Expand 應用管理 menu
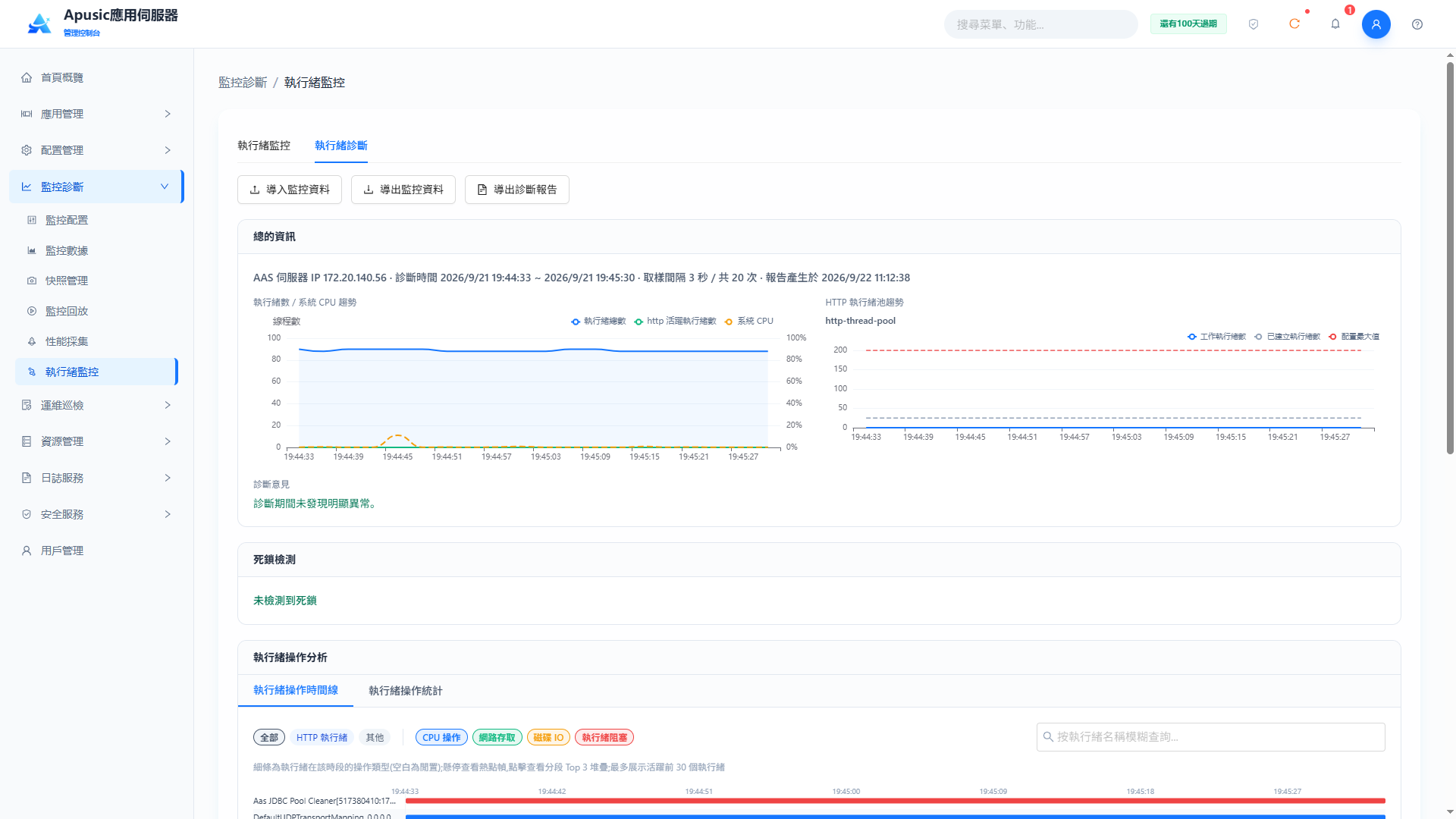Image resolution: width=1456 pixels, height=819 pixels. click(97, 114)
